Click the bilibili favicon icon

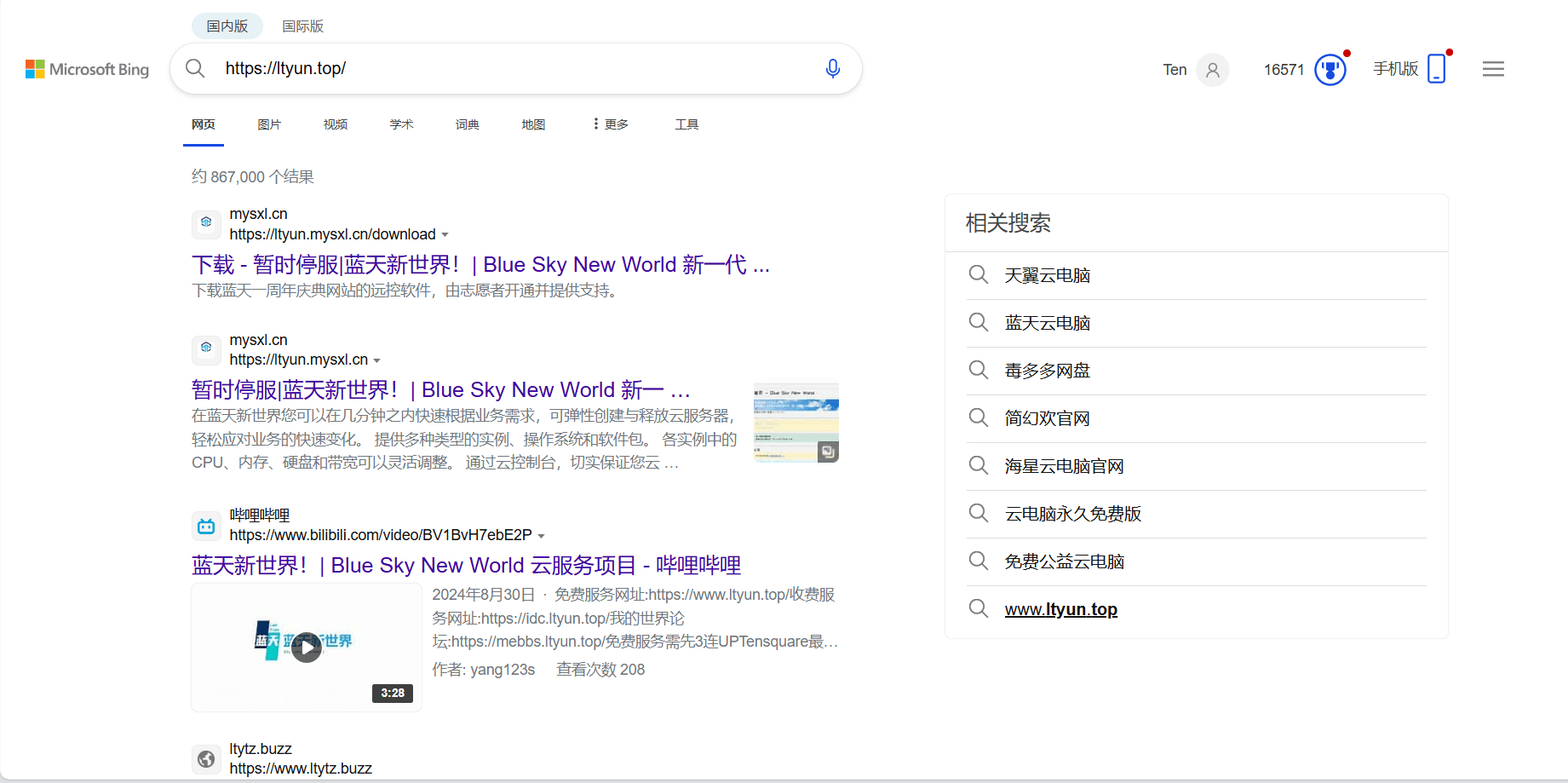[206, 526]
